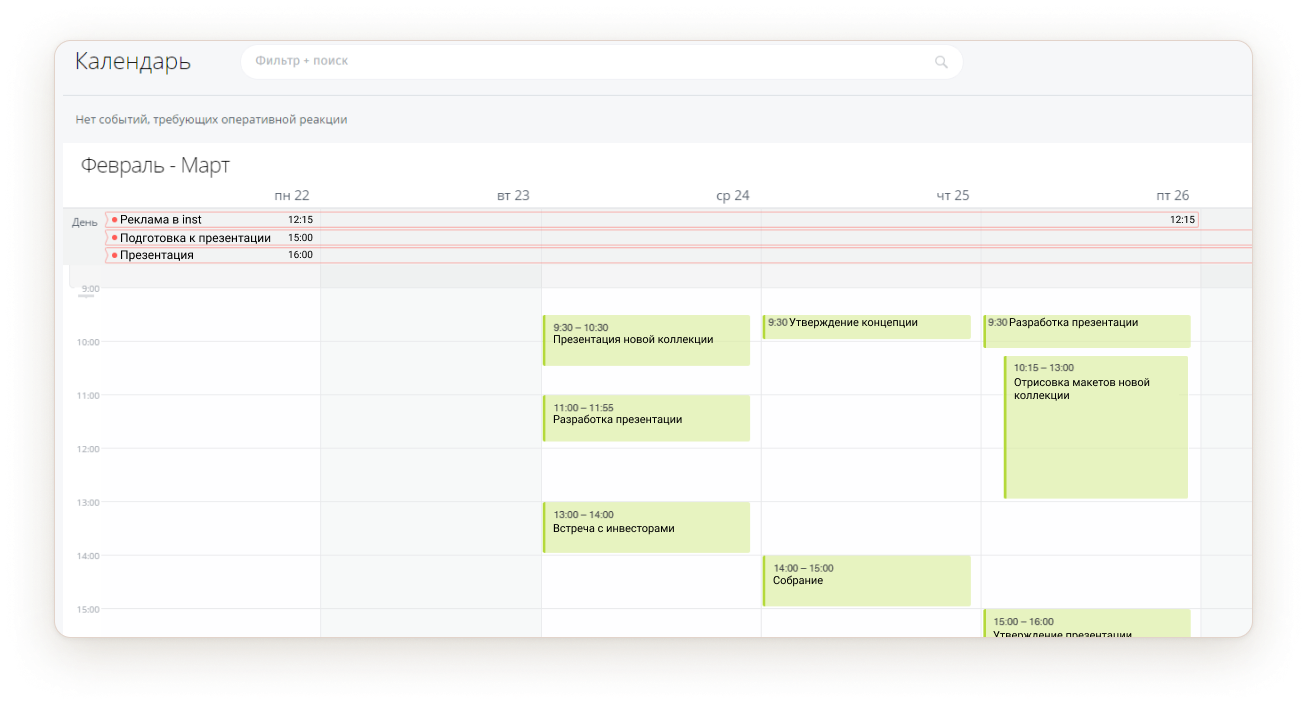The image size is (1307, 706).
Task: Open the 11:00 Разработка презентации event
Action: pos(646,418)
